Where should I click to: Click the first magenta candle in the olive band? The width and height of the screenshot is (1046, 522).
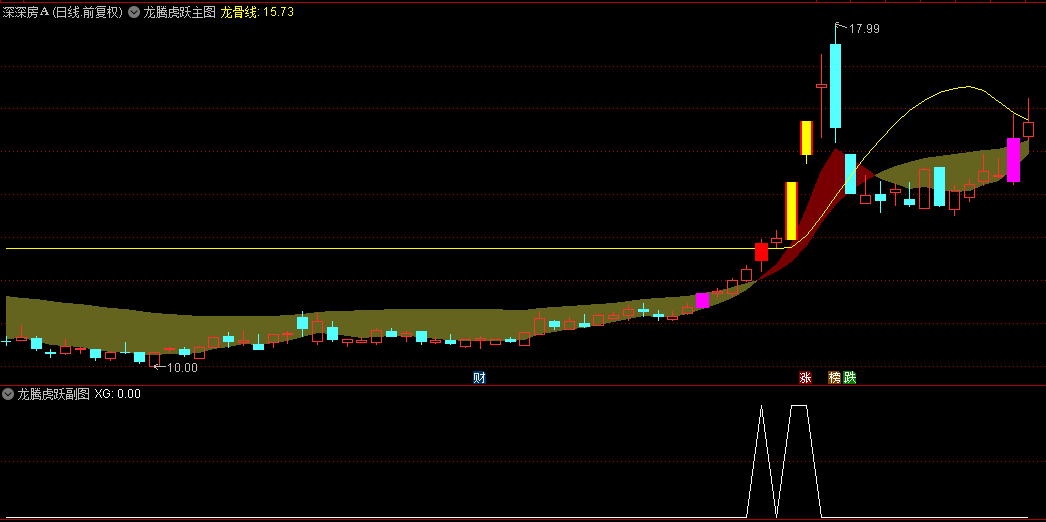[x=702, y=300]
